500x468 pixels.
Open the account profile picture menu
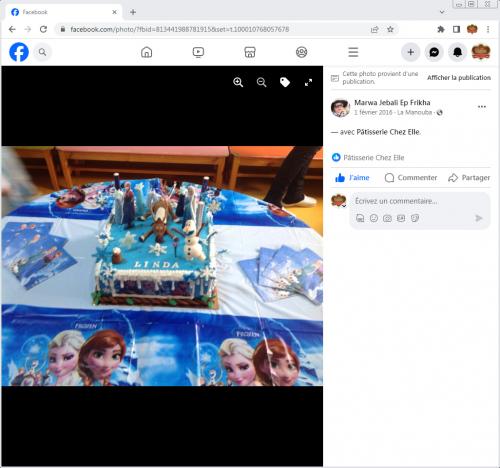point(481,52)
